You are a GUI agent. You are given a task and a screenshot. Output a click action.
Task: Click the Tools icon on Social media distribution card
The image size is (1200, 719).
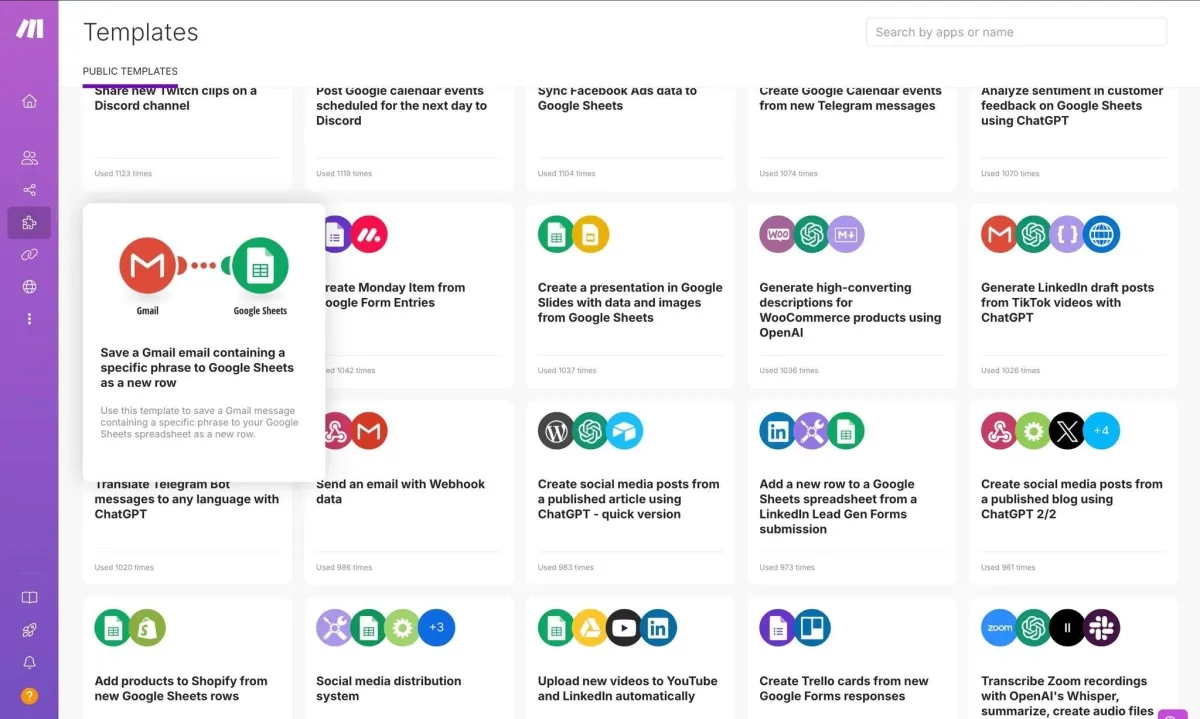tap(335, 628)
